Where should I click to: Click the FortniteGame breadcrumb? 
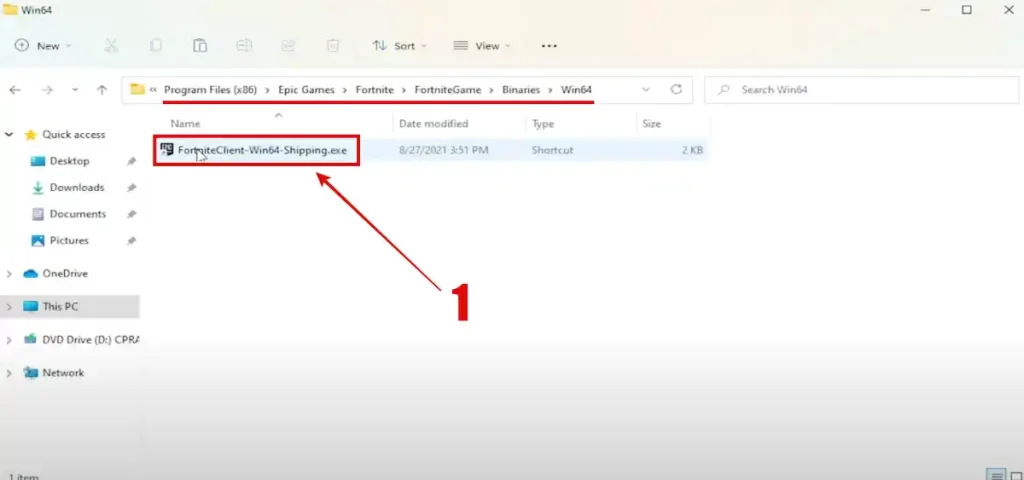tap(447, 89)
